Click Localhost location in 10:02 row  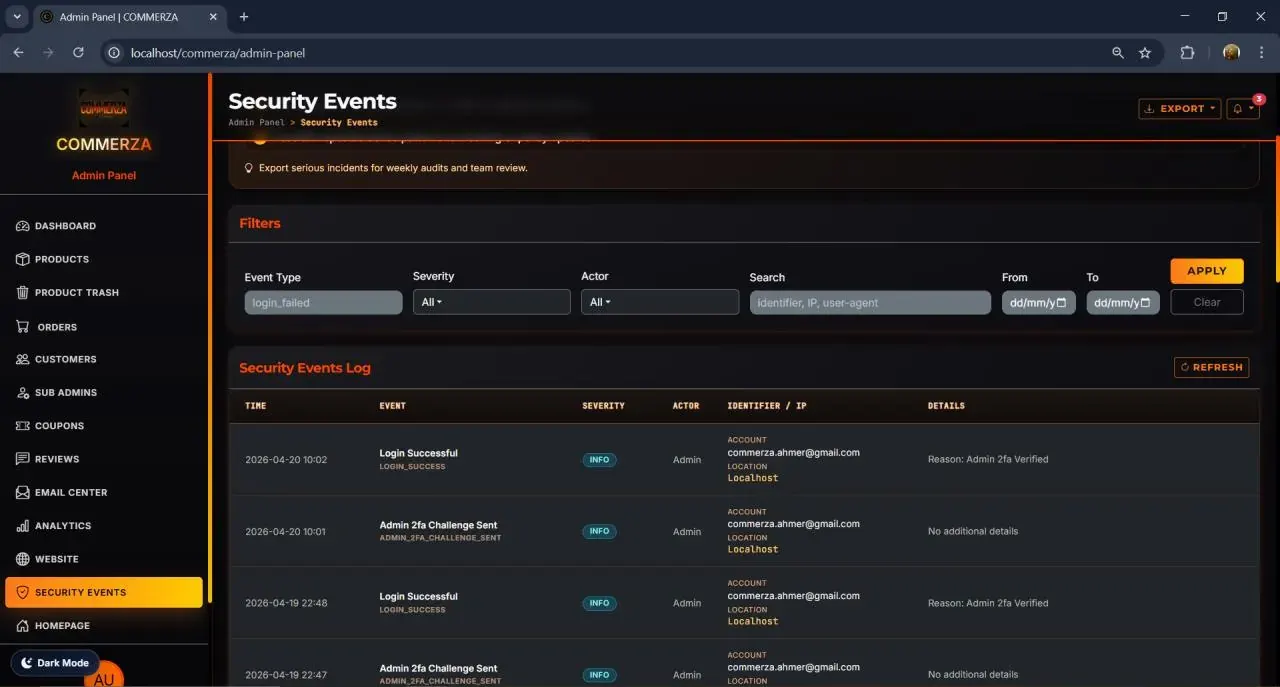752,478
